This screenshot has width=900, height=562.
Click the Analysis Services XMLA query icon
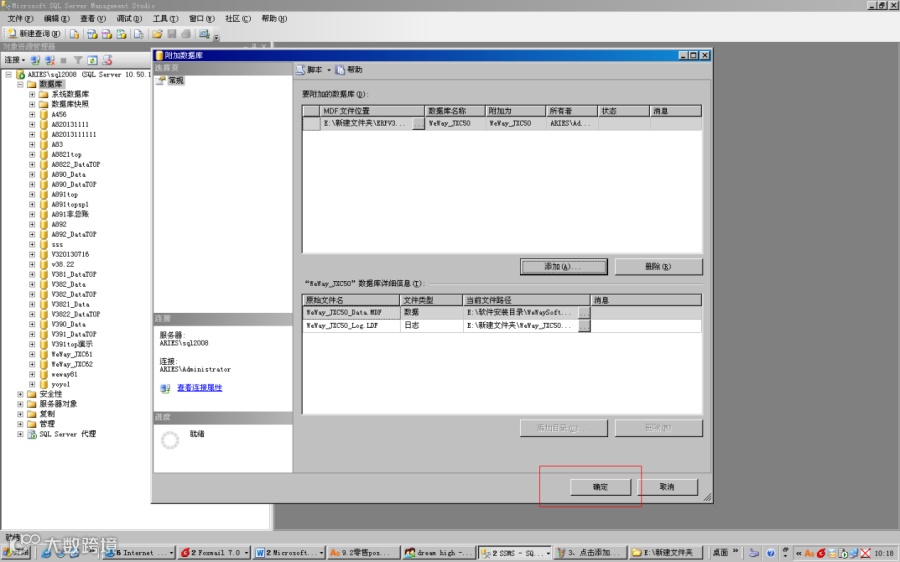(122, 34)
